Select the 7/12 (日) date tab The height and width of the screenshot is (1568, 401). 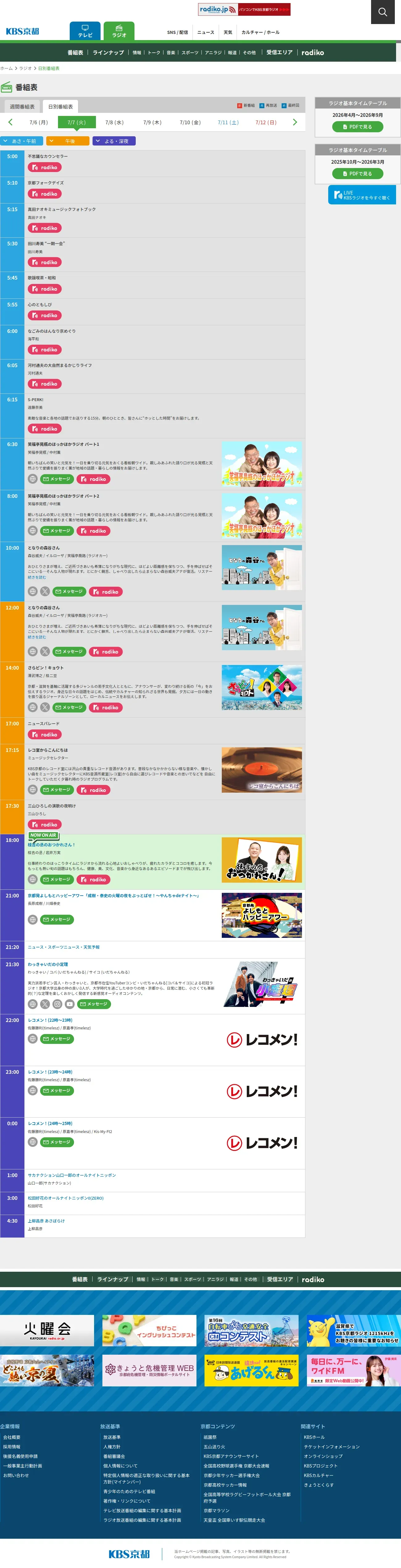point(266,122)
